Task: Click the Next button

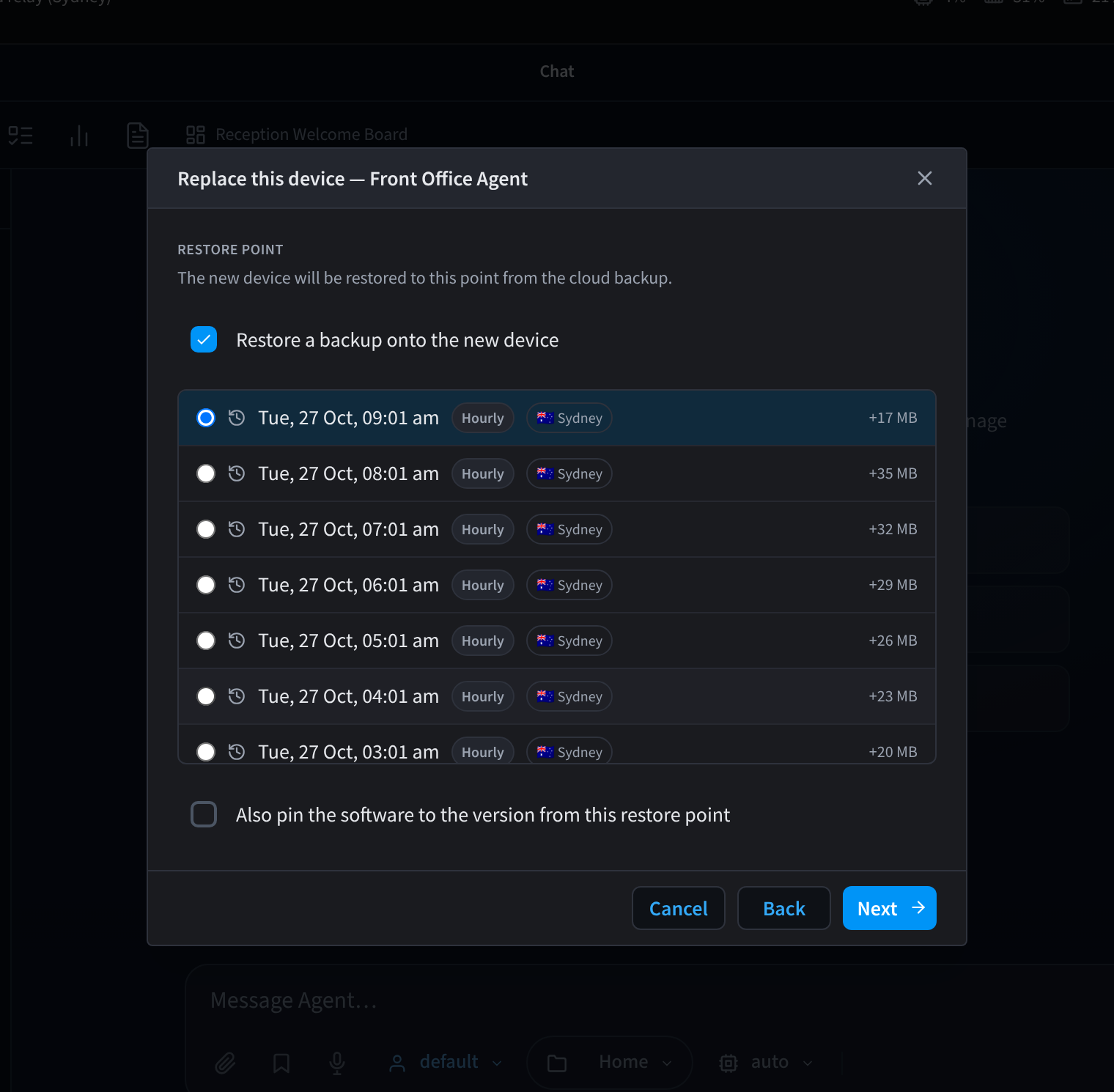Action: pyautogui.click(x=889, y=908)
